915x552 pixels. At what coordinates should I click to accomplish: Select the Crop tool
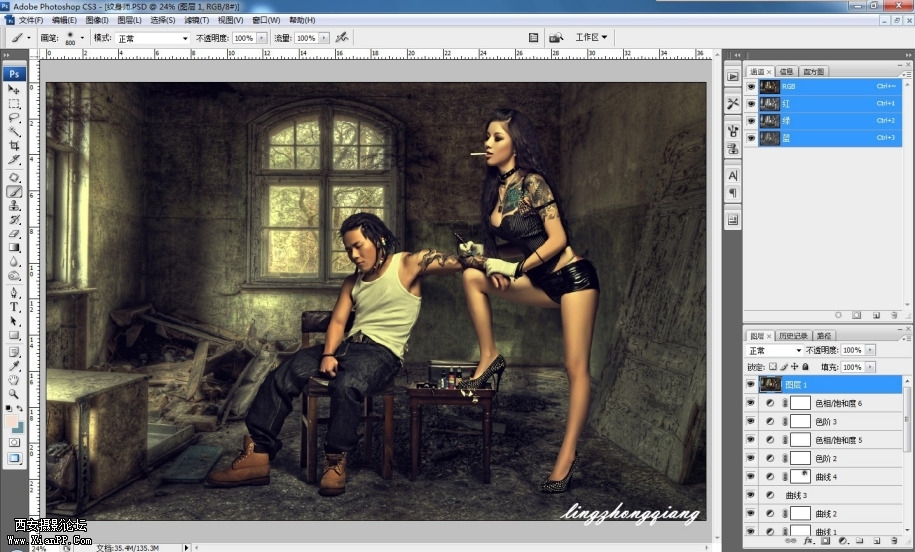(x=14, y=146)
